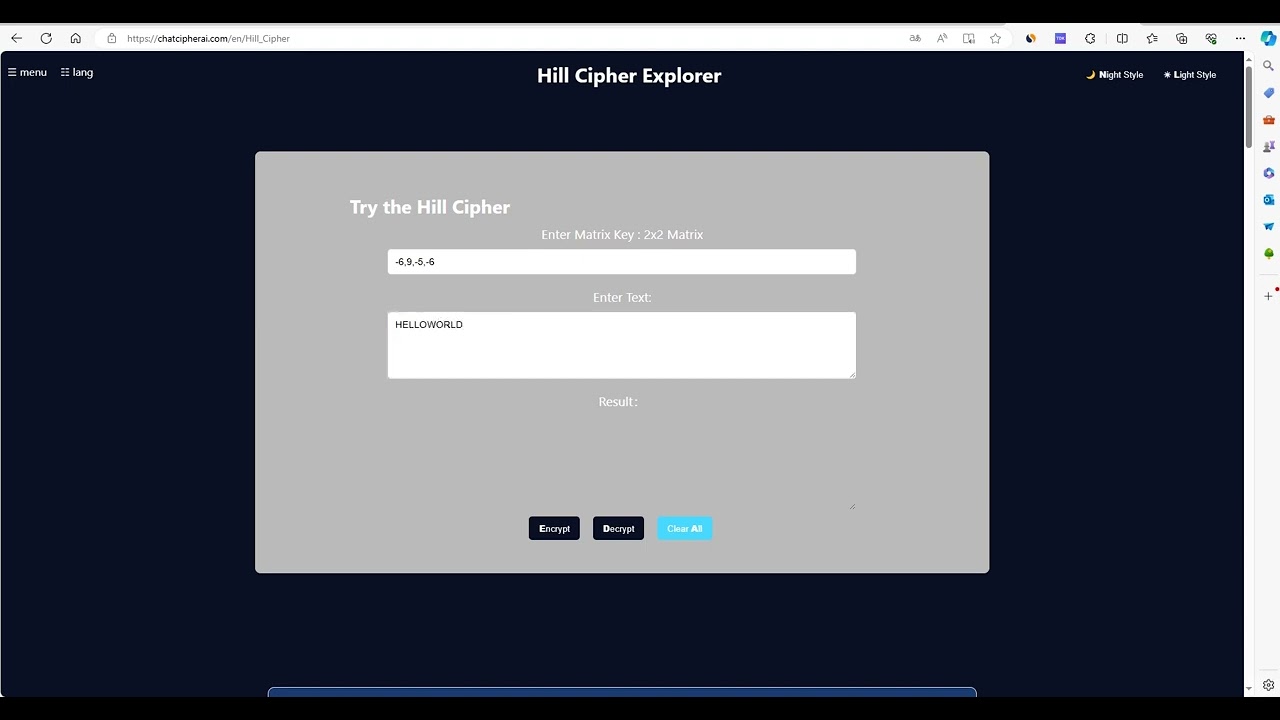Click the Clear All button
The width and height of the screenshot is (1280, 720).
(685, 528)
